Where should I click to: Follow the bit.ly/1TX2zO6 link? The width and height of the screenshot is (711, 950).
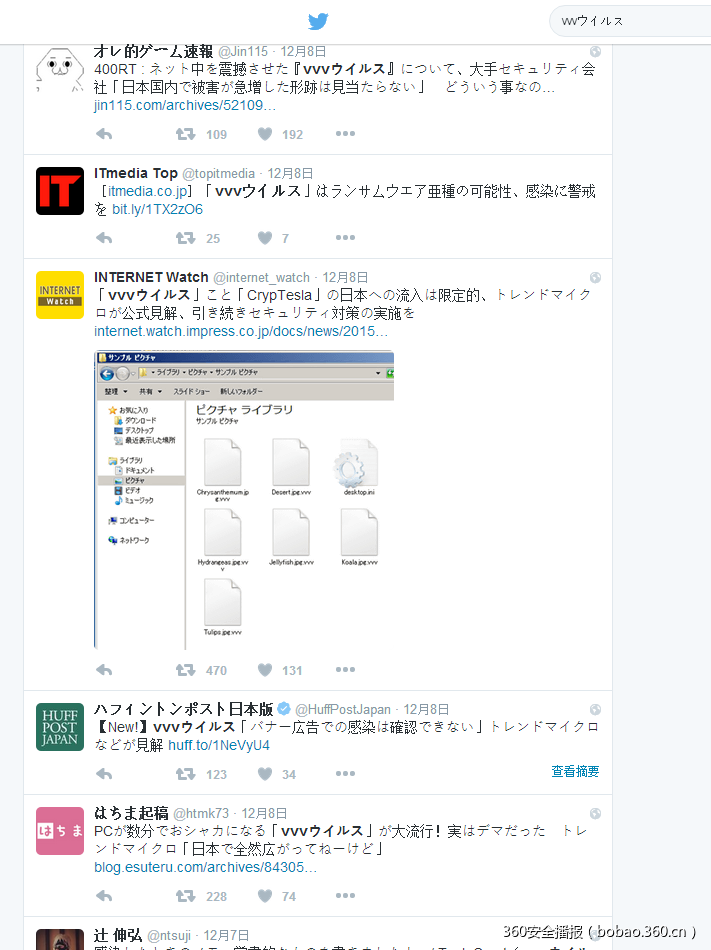[x=157, y=210]
